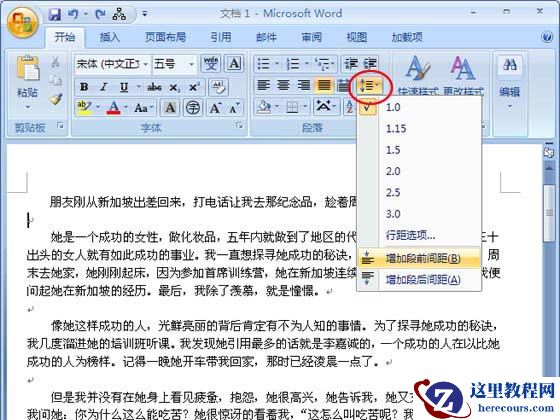Toggle subscript formatting
The image size is (560, 420).
coord(175,87)
